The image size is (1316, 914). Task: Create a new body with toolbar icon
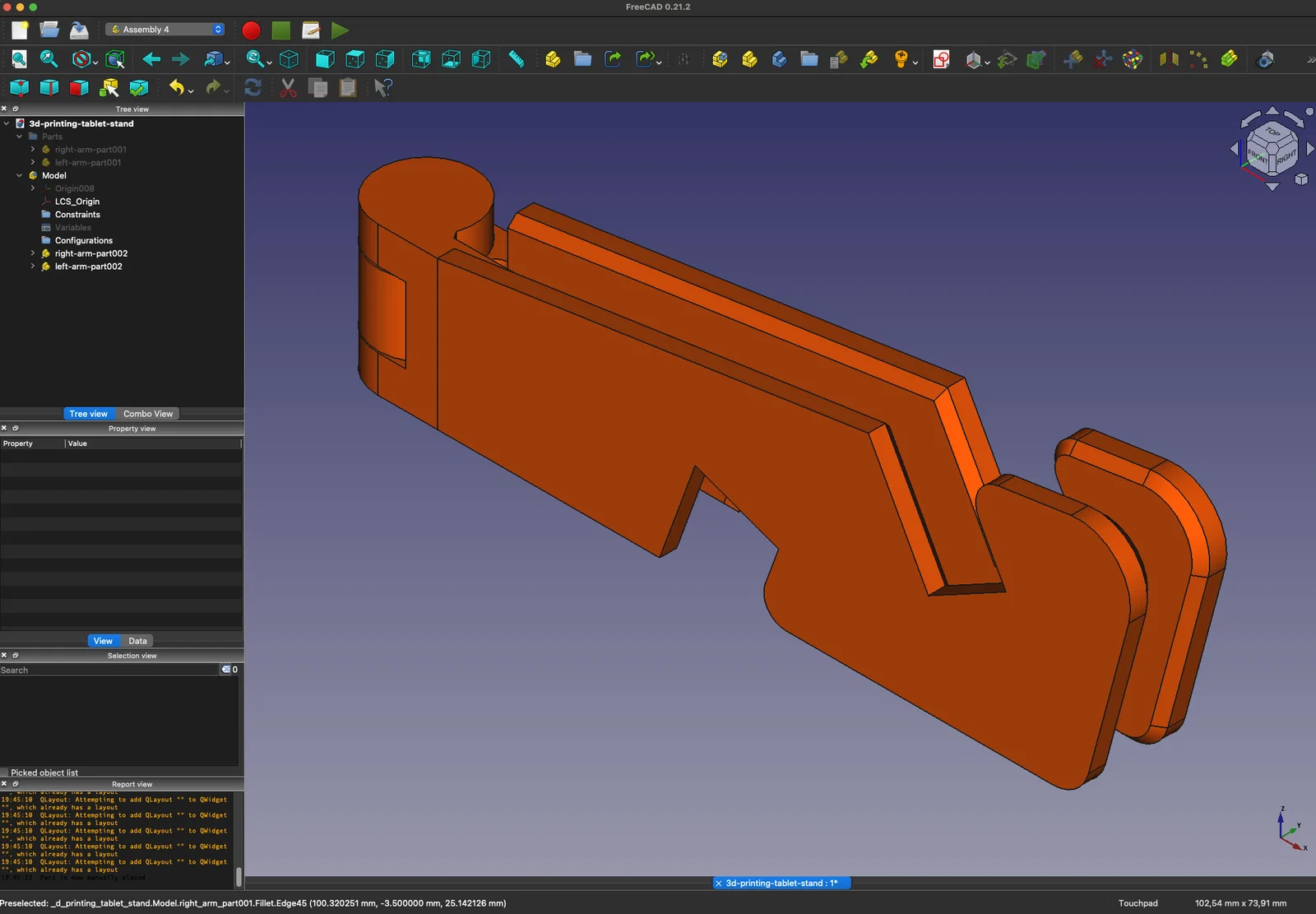[749, 59]
